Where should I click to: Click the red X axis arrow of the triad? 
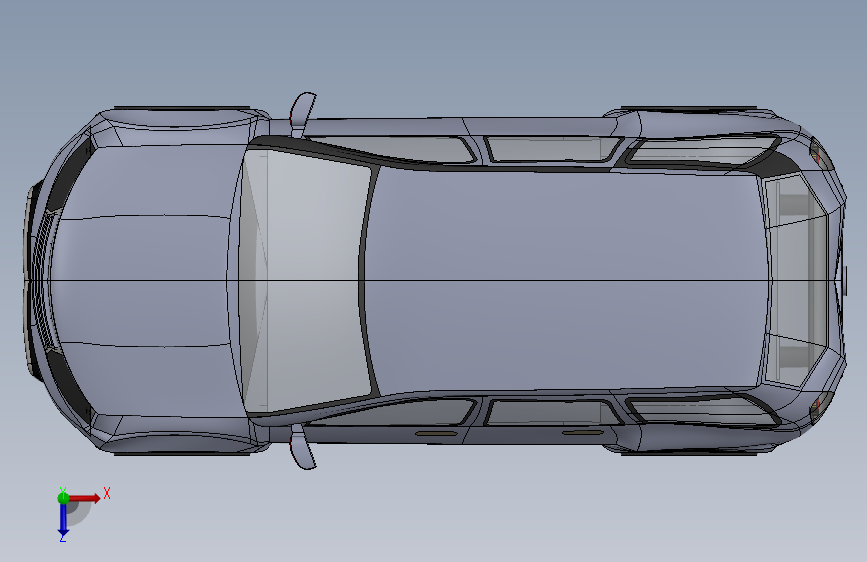(x=85, y=498)
